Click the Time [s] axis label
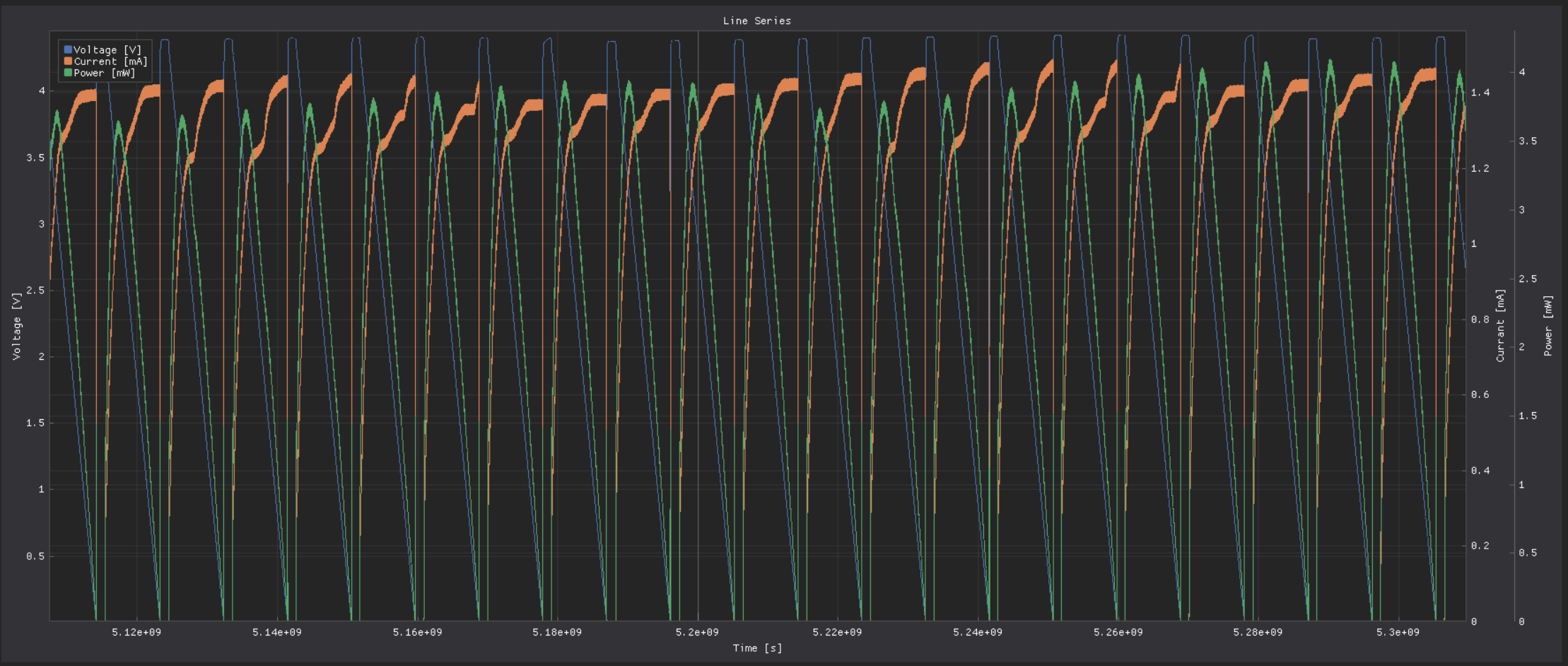 click(x=757, y=648)
